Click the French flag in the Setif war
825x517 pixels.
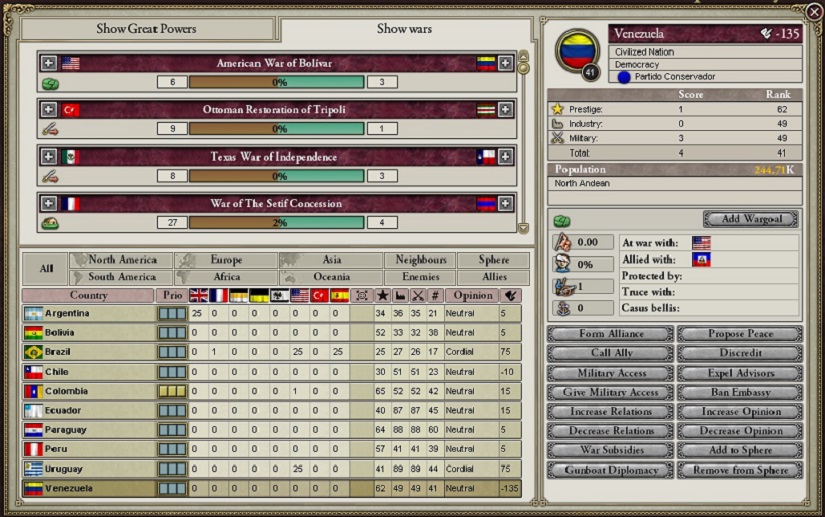pos(70,203)
